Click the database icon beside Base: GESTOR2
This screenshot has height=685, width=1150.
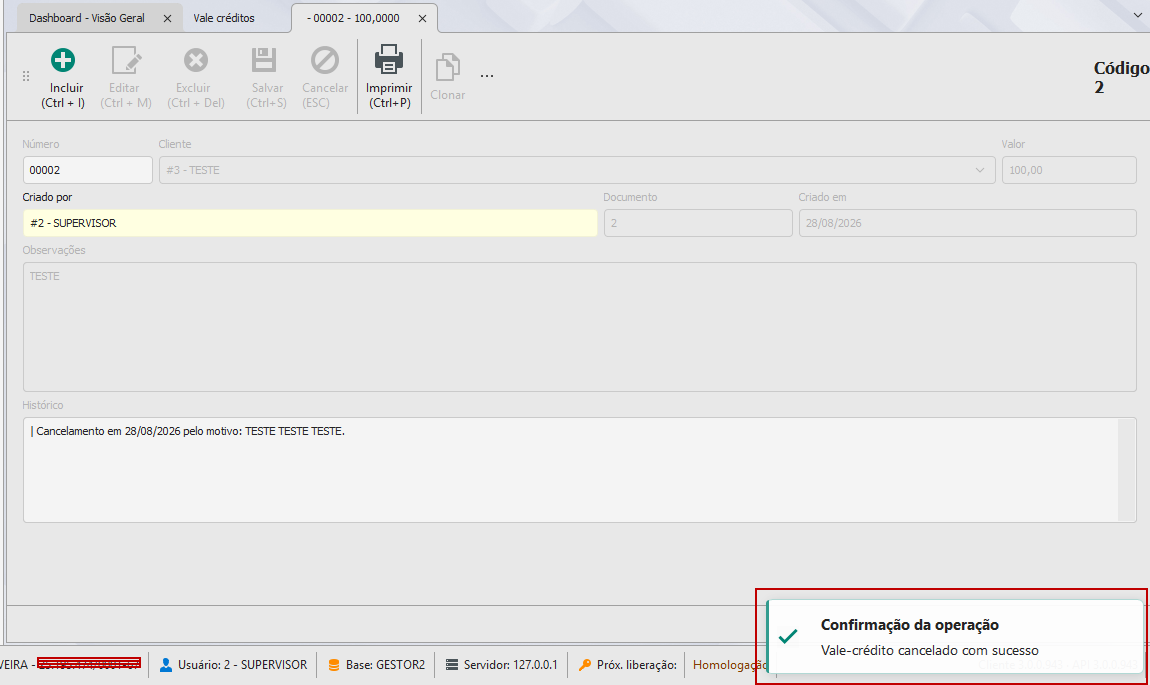(x=334, y=665)
